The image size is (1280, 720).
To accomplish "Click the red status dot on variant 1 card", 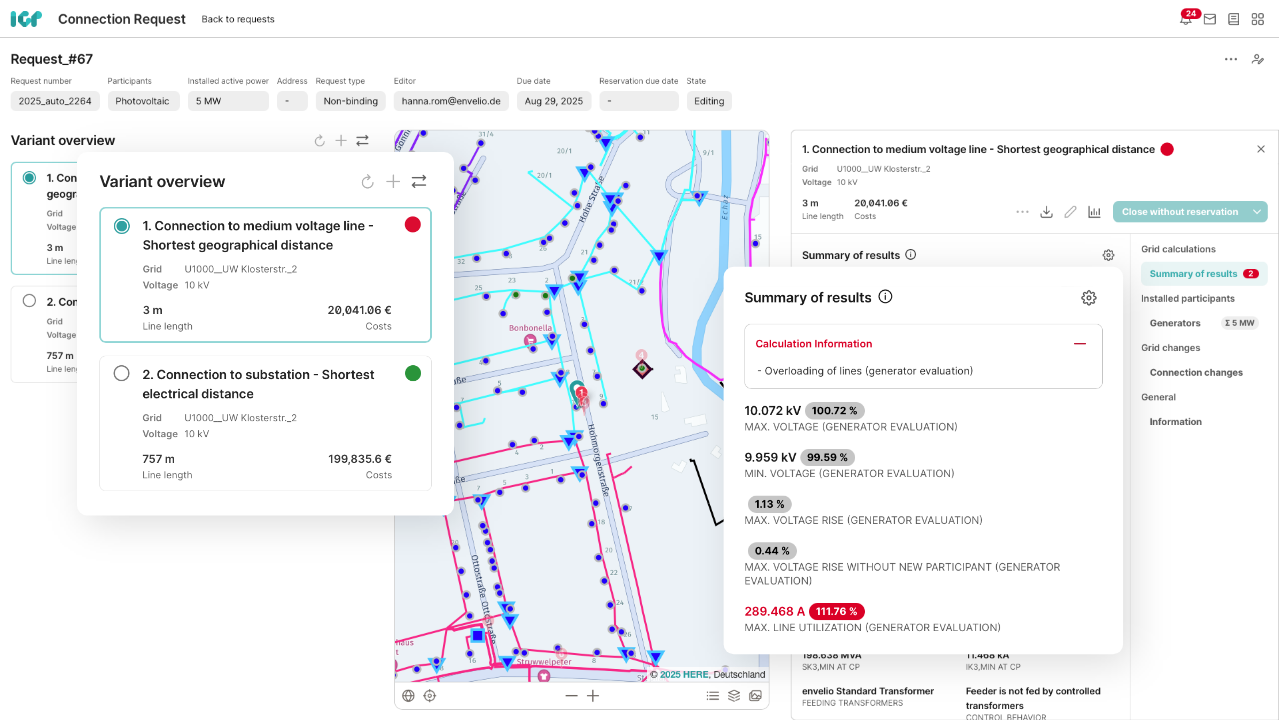I will click(413, 225).
